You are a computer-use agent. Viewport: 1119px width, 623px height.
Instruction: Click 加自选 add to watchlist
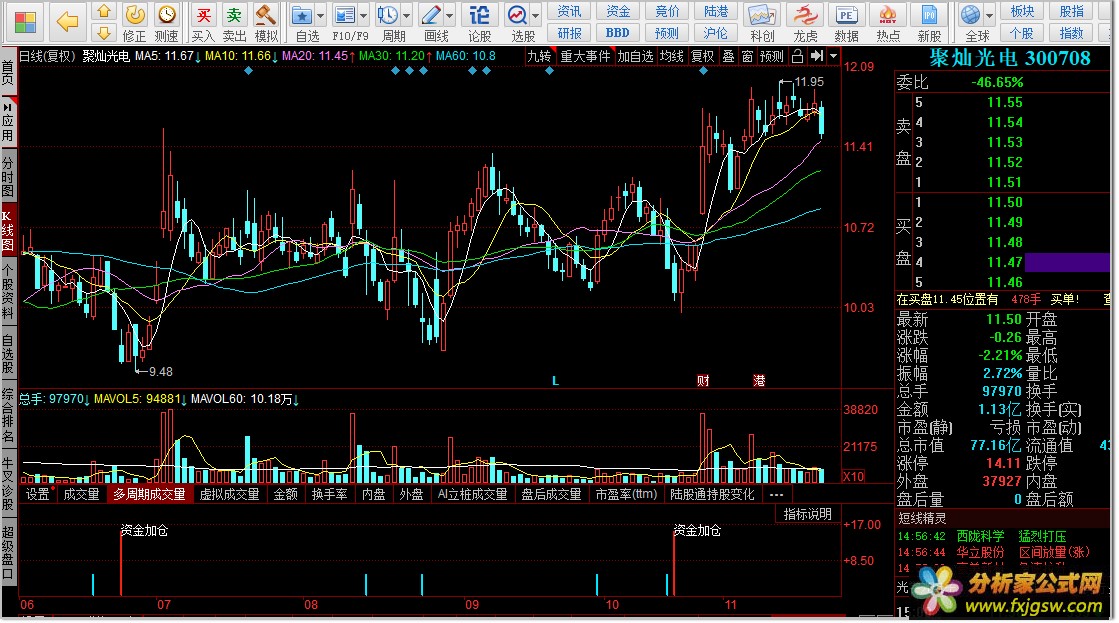[635, 56]
